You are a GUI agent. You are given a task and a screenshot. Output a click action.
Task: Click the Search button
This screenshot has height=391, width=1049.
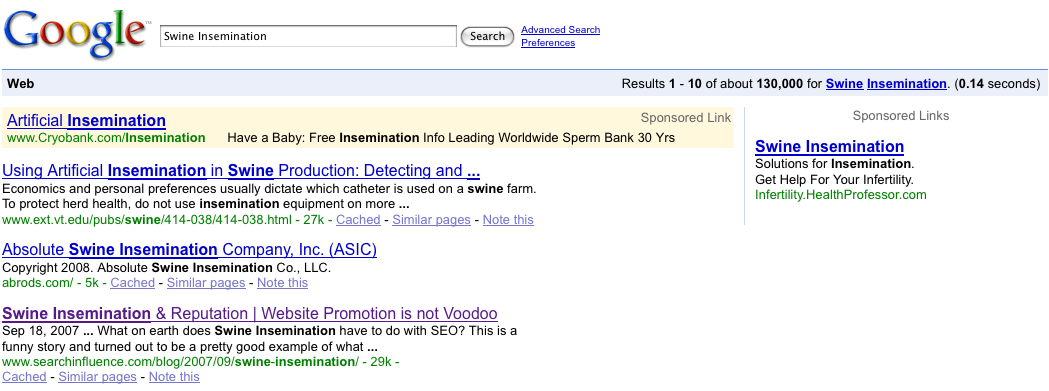click(x=487, y=36)
